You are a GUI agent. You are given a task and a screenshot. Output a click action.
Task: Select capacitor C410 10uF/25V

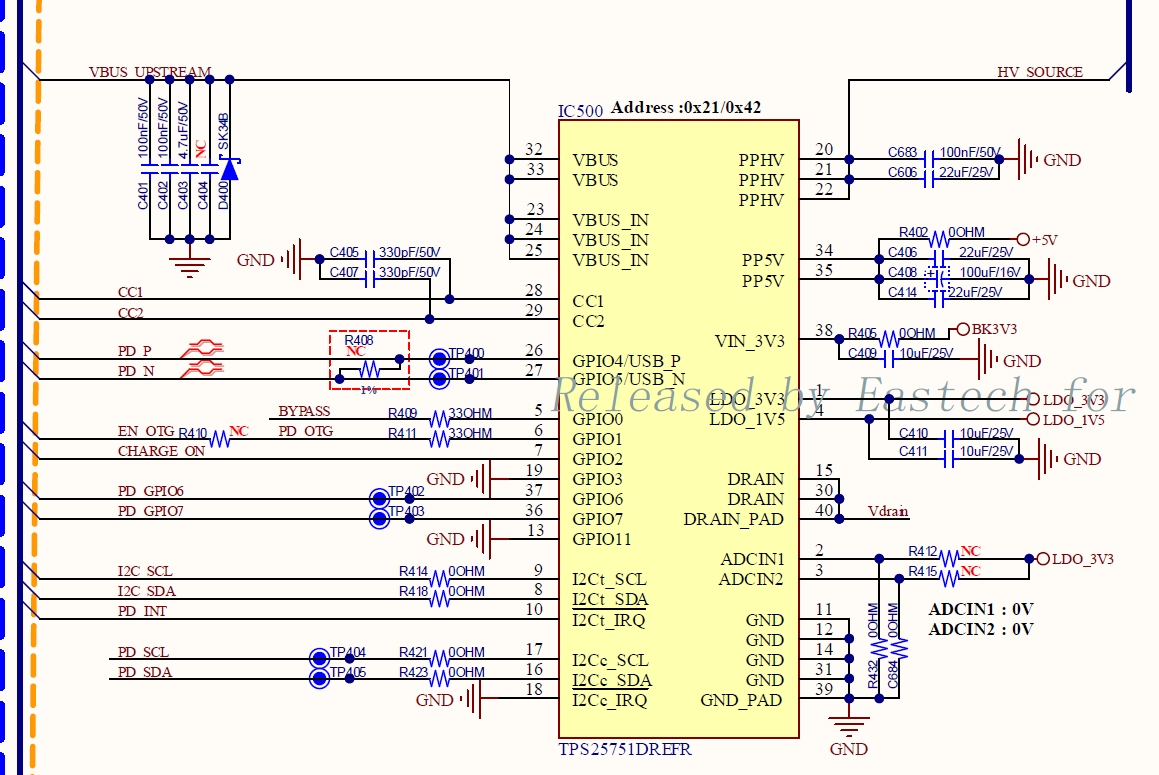(x=949, y=439)
